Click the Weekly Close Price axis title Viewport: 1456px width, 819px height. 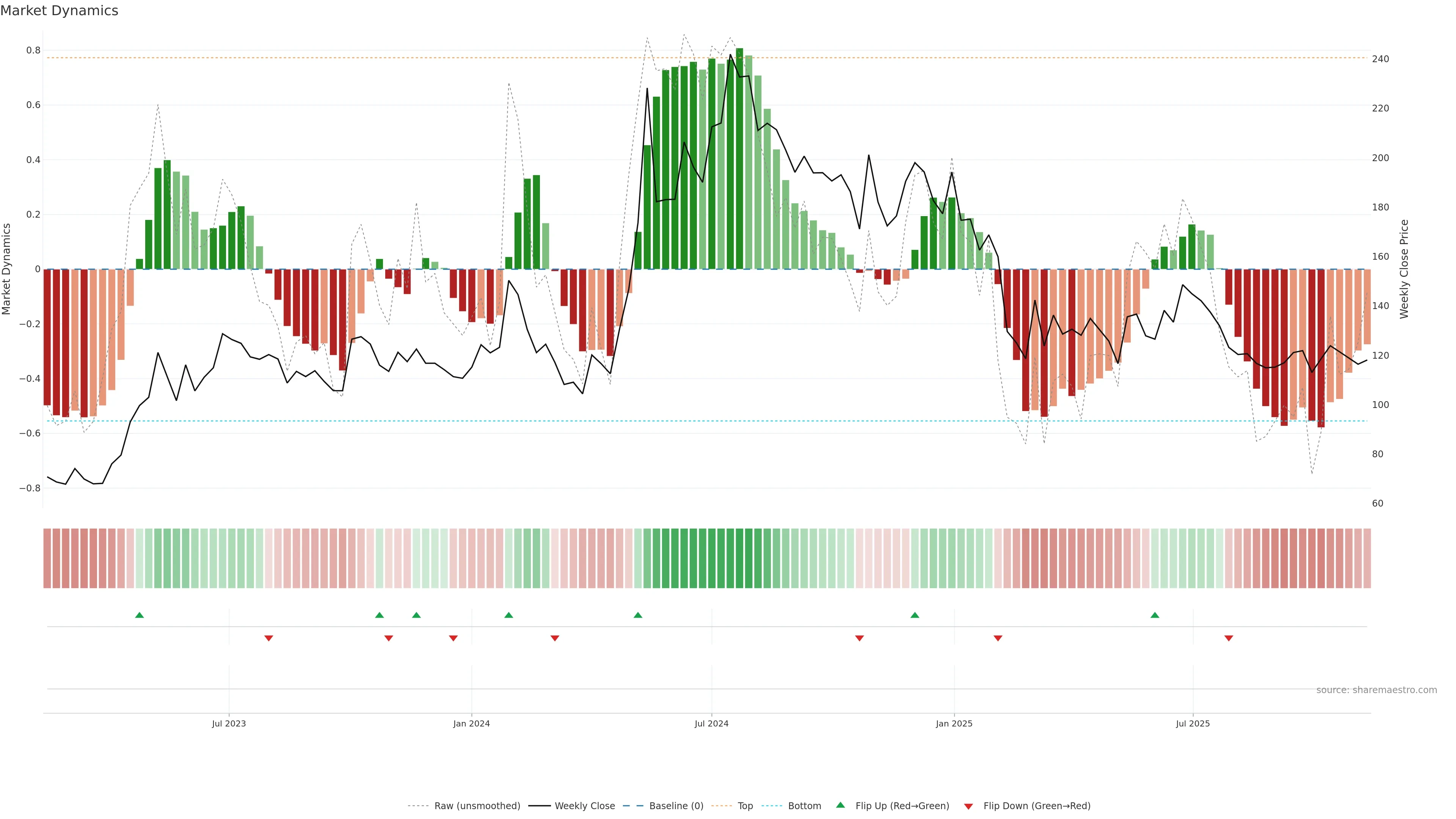point(1404,269)
